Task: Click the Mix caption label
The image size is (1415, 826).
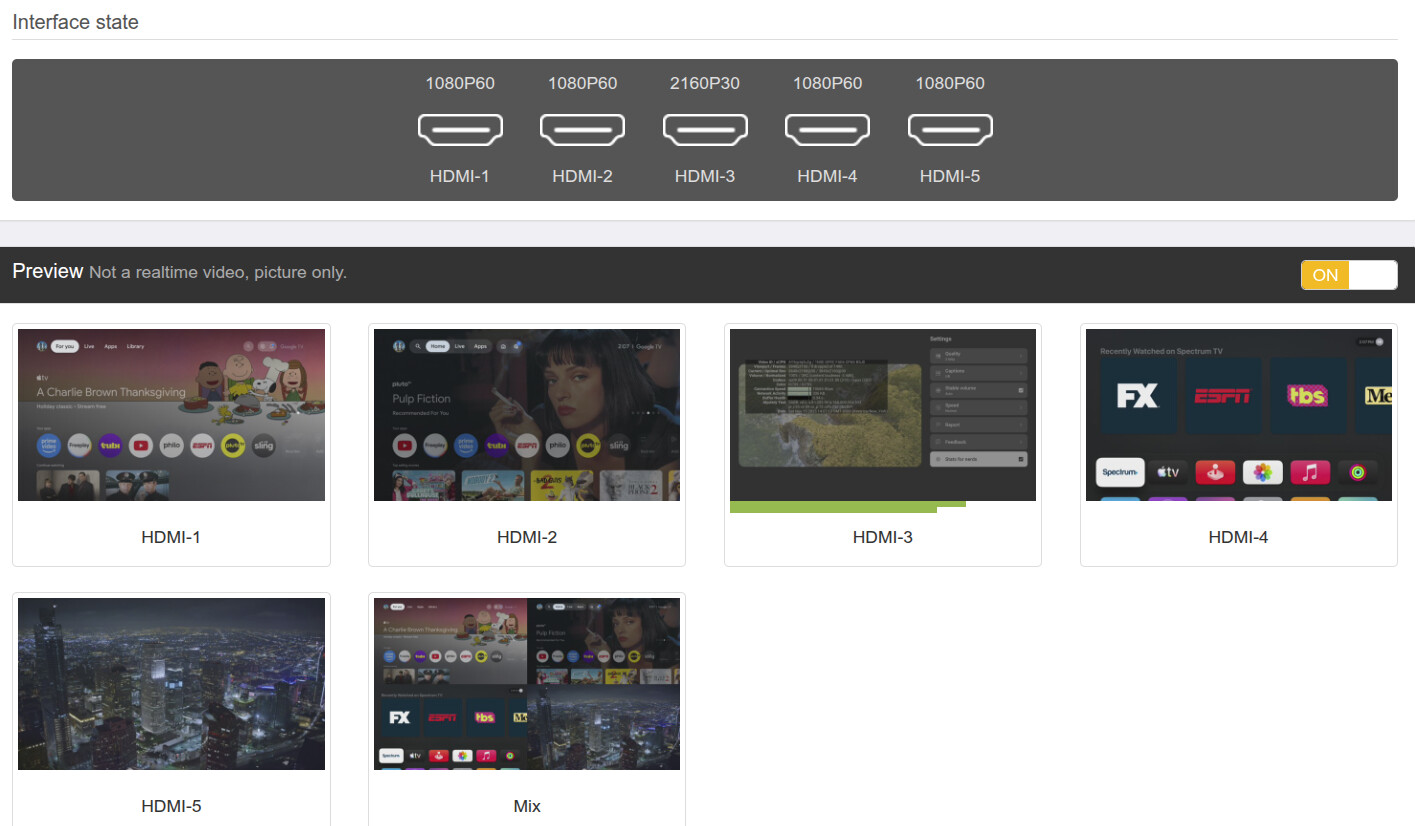Action: (x=527, y=806)
